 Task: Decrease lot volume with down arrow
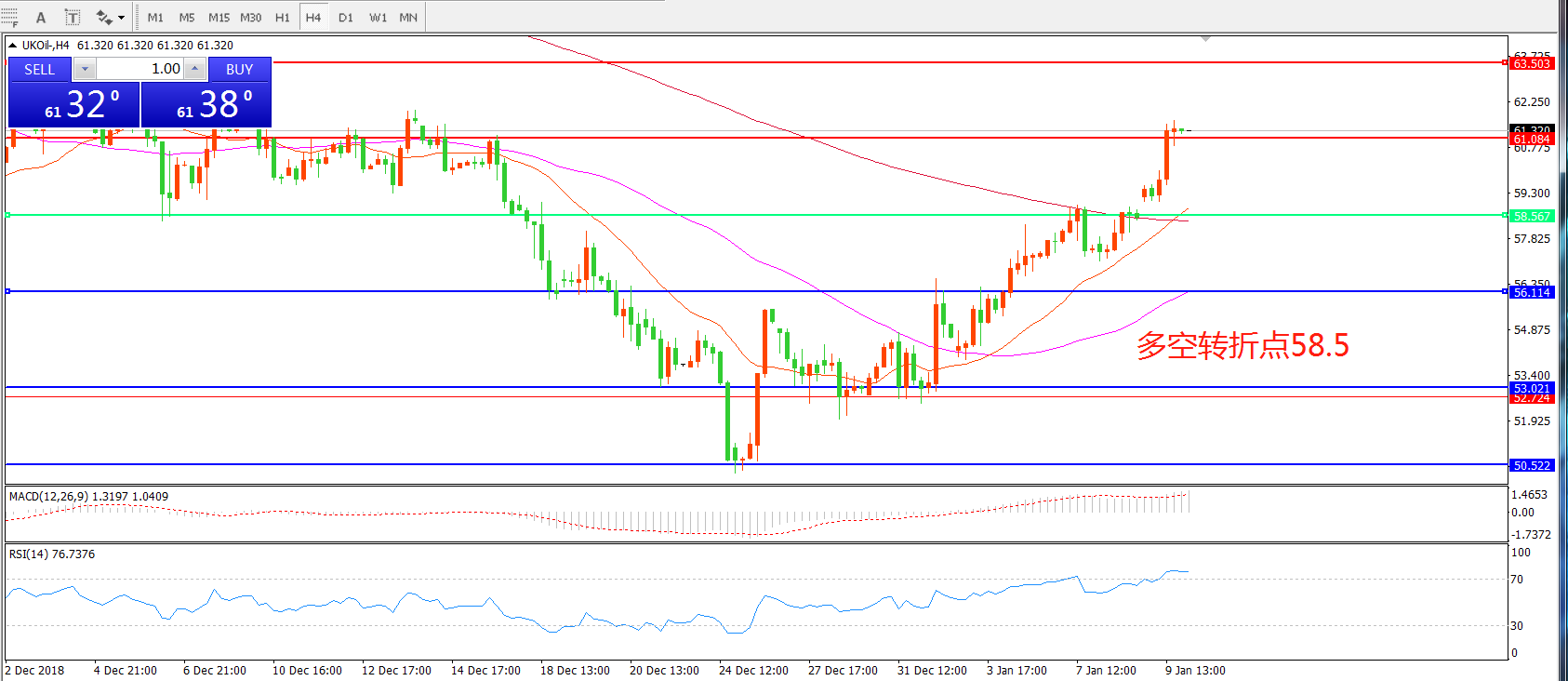pos(85,69)
